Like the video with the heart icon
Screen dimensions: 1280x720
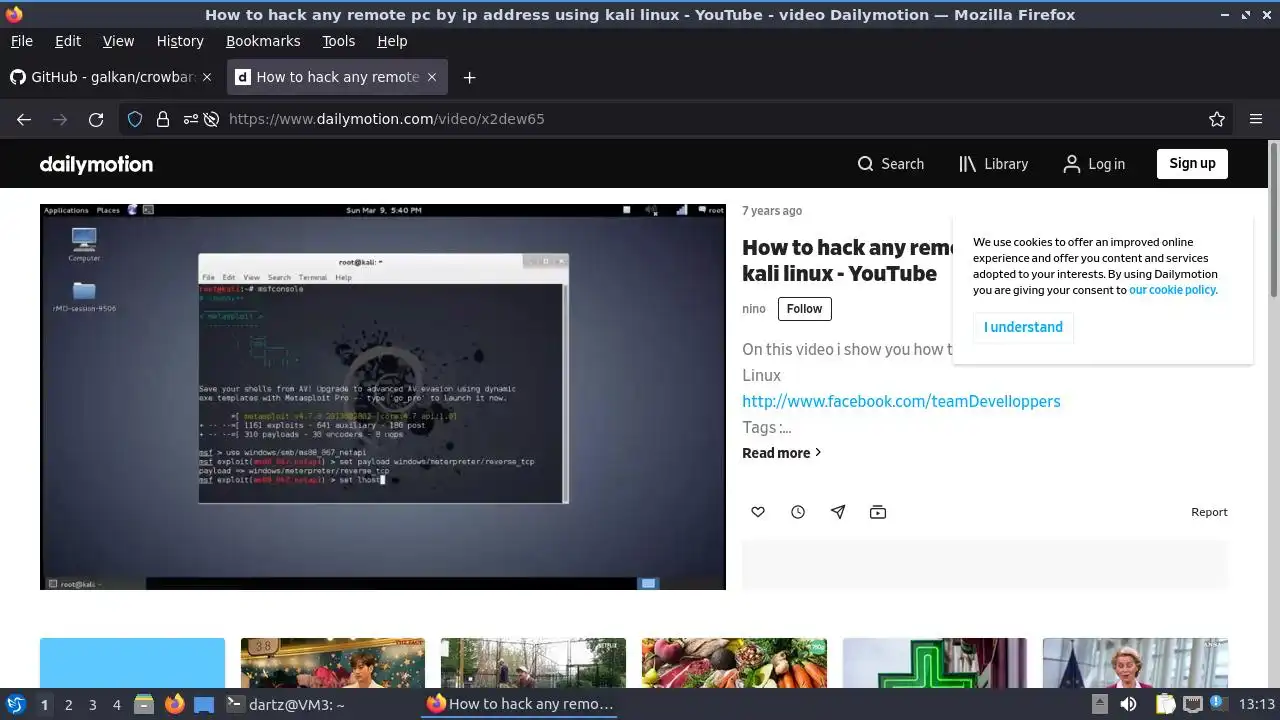pos(758,512)
